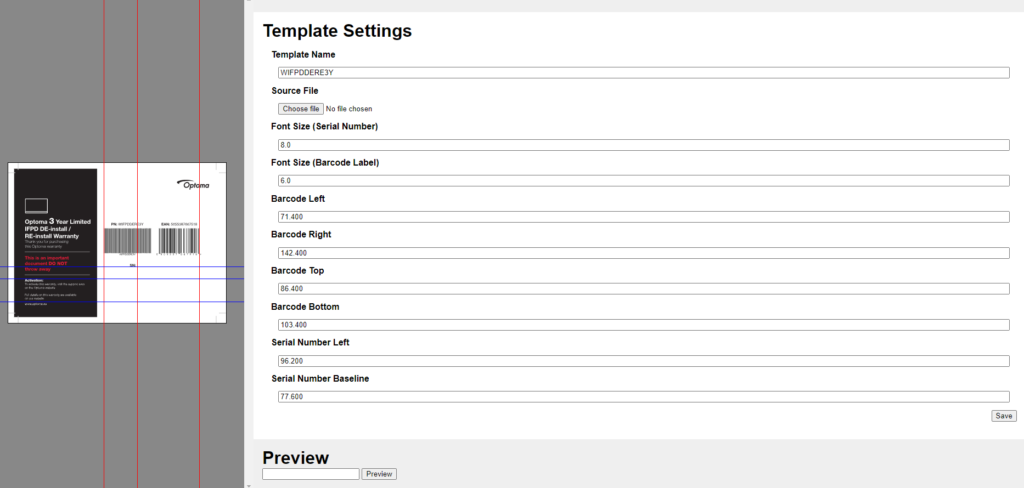Edit the Font Size (Barcode Label) field

(643, 181)
